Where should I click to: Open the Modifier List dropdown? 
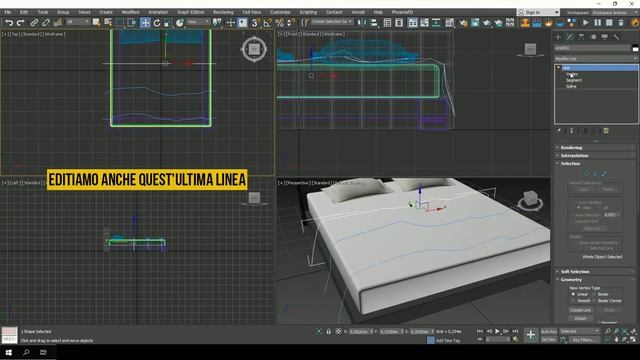click(x=596, y=59)
